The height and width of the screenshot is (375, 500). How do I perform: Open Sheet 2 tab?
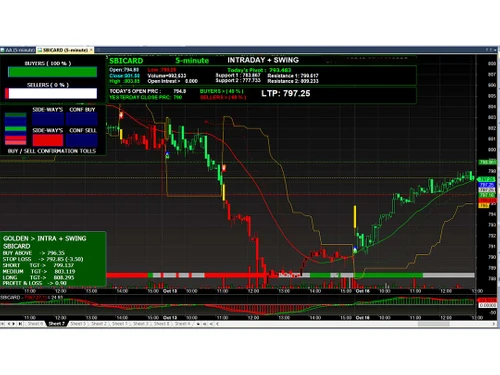pos(99,324)
